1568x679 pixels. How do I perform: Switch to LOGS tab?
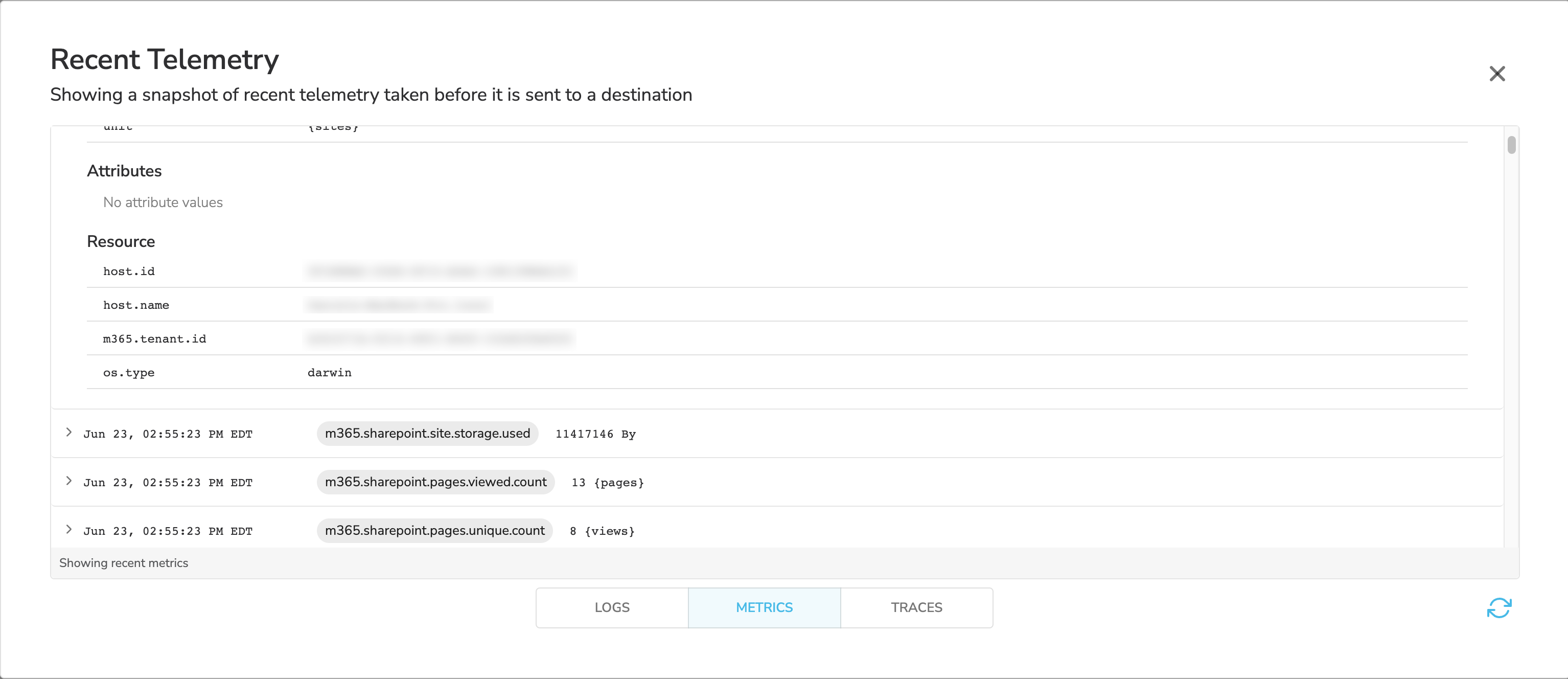611,607
